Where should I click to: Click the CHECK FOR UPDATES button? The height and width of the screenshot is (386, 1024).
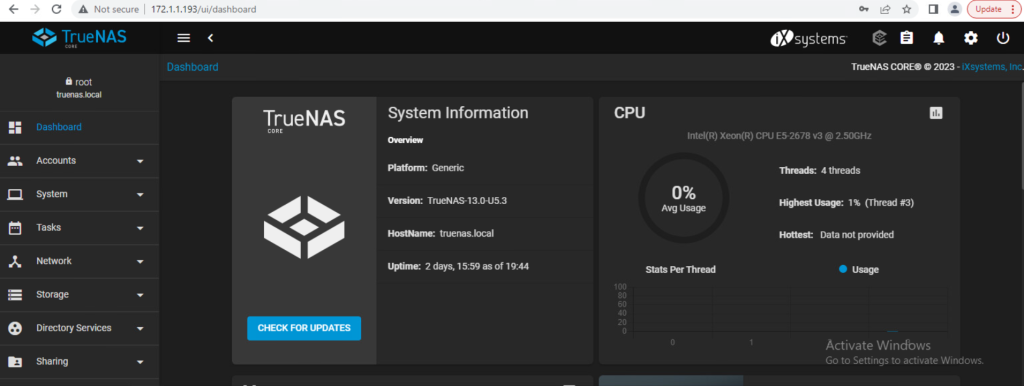pyautogui.click(x=304, y=328)
